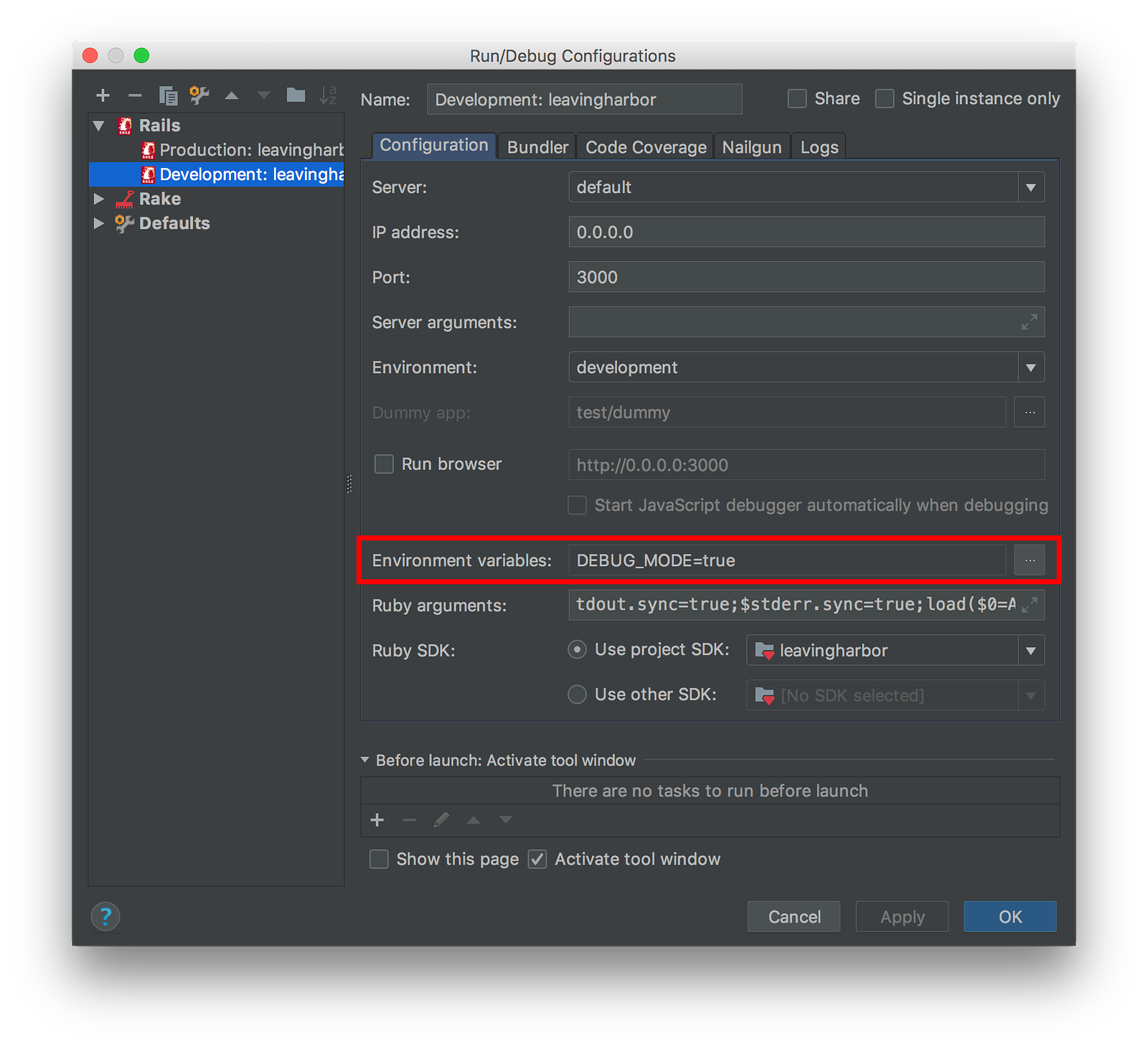Expand the Server arguments field editor

pos(1029,322)
